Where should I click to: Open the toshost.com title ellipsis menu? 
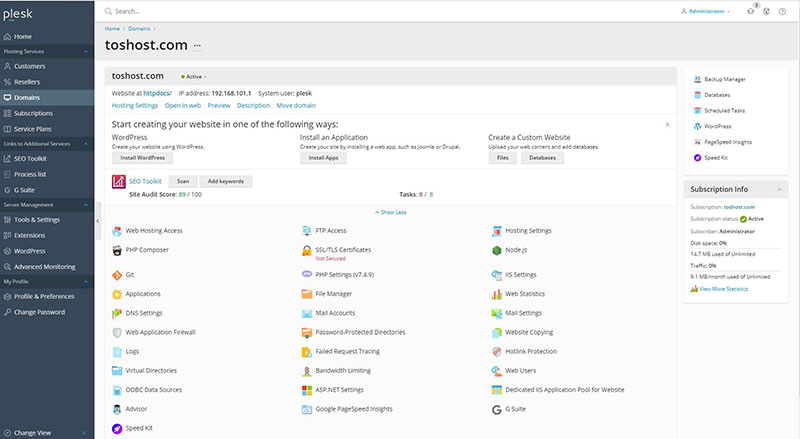(197, 45)
